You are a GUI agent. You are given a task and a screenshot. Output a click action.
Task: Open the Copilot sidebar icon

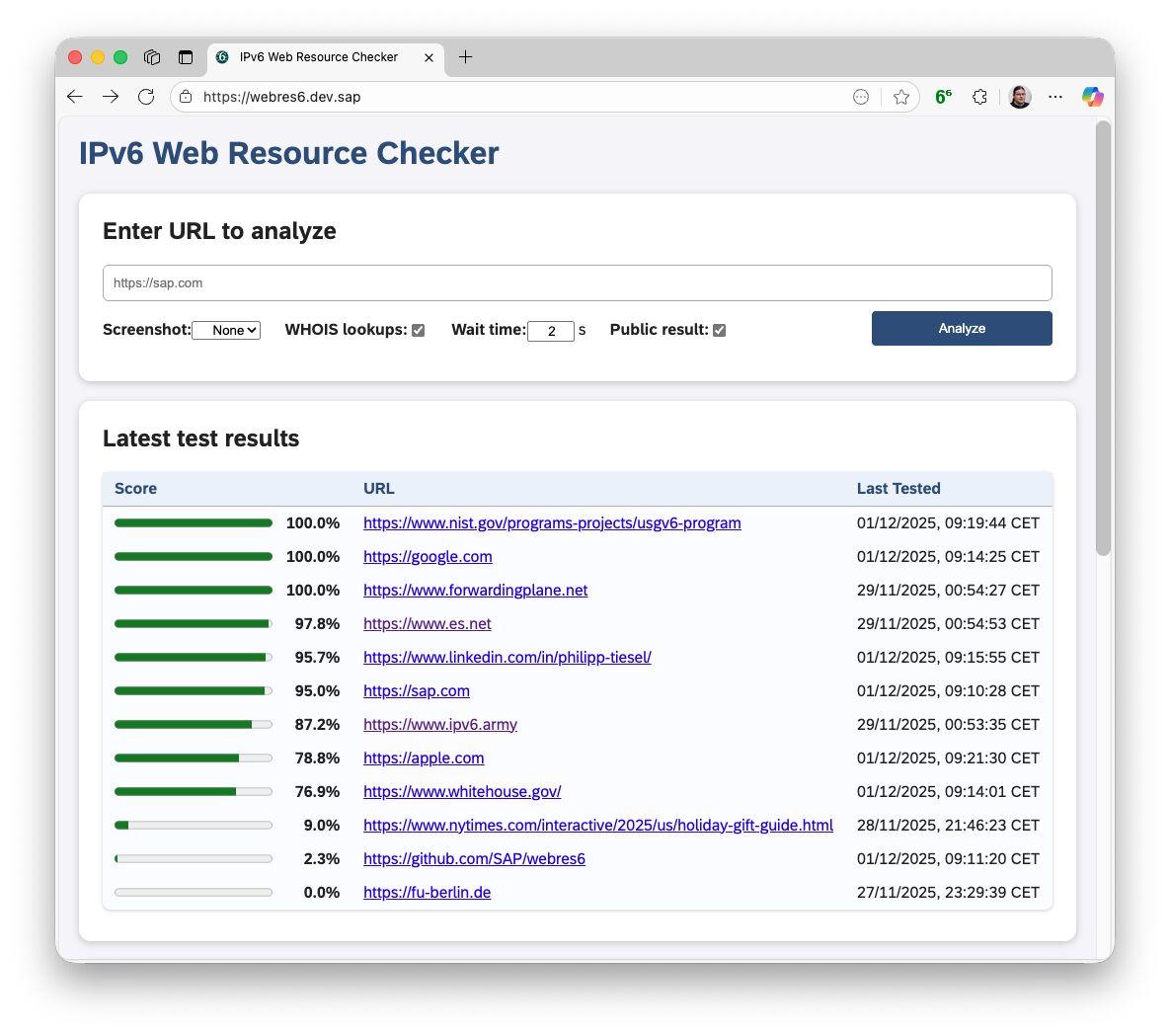point(1092,97)
